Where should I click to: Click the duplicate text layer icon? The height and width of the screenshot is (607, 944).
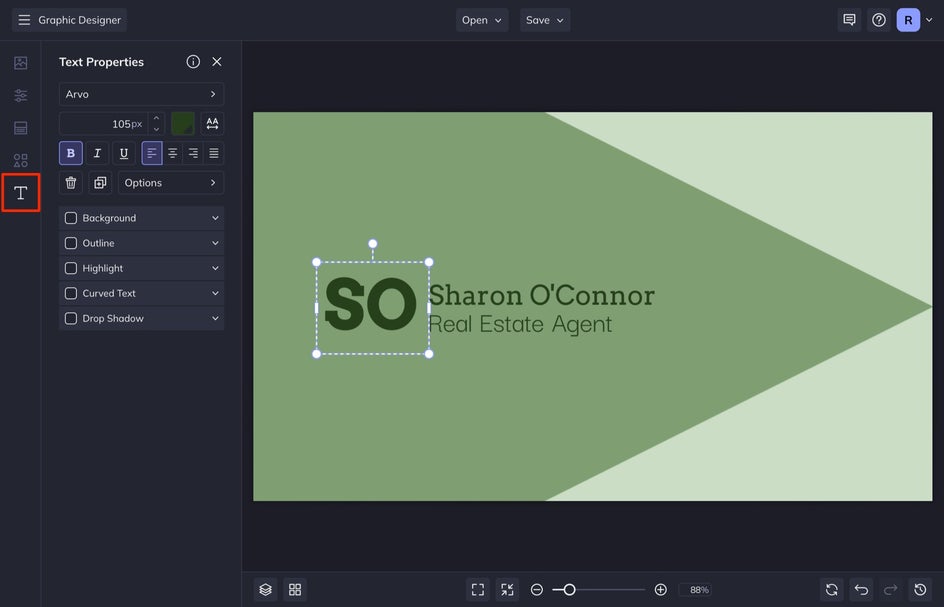pyautogui.click(x=99, y=183)
